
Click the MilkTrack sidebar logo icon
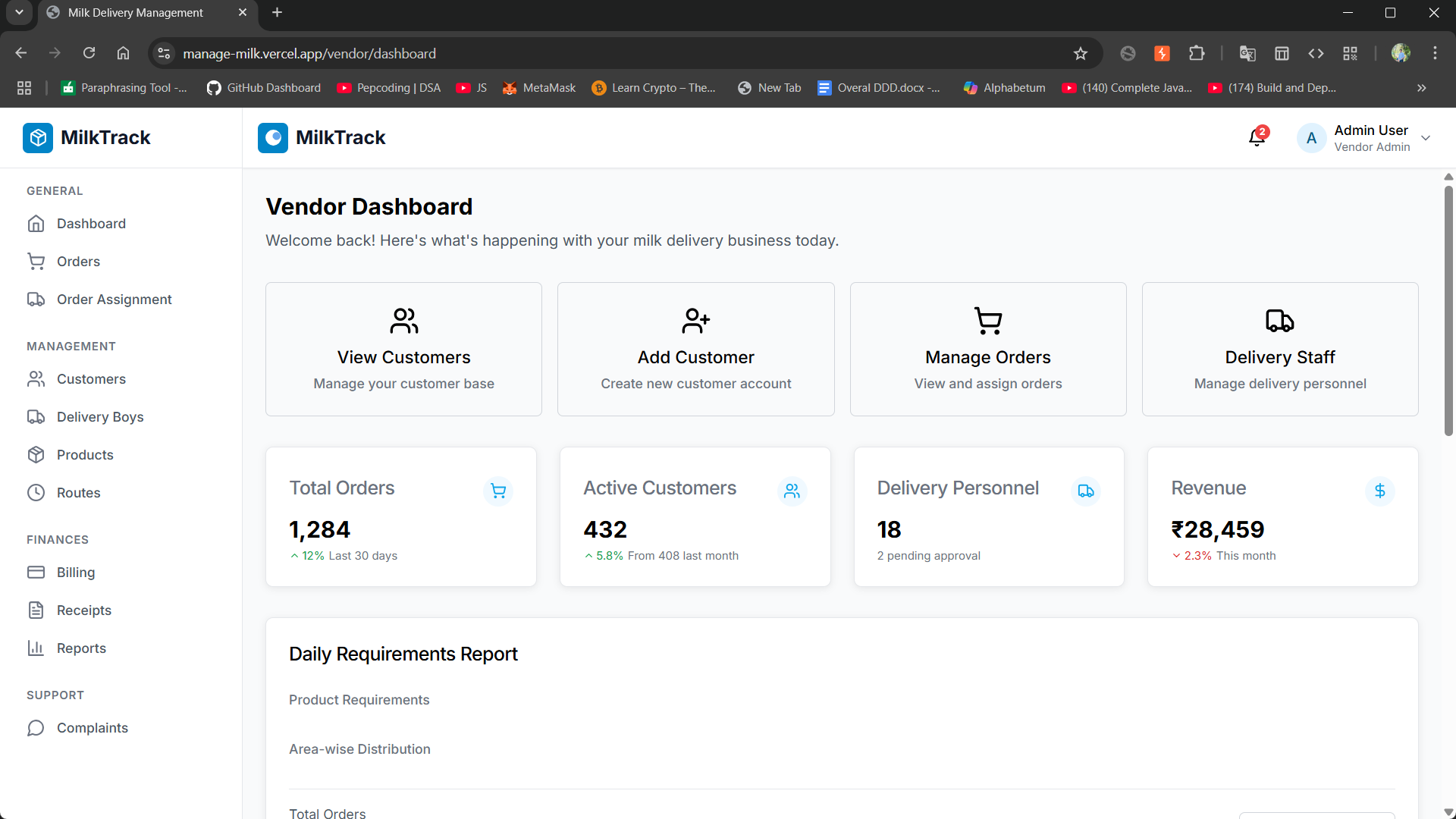pyautogui.click(x=38, y=137)
